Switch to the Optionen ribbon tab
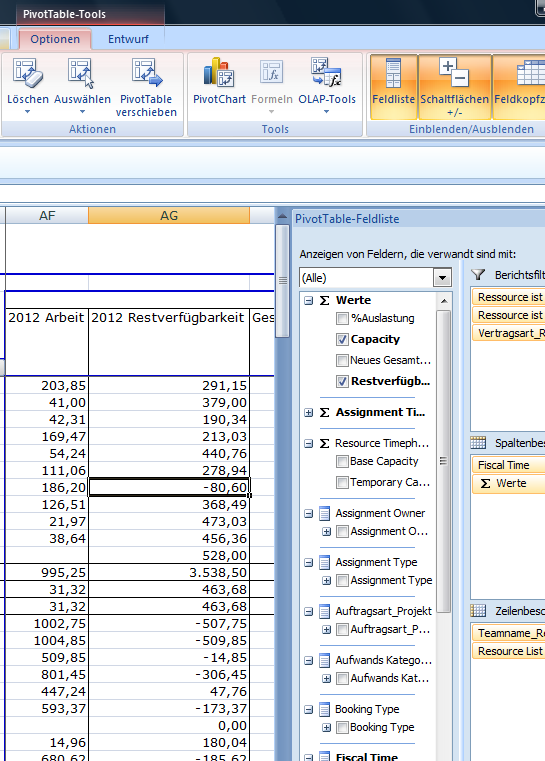Viewport: 545px width, 761px height. 55,39
